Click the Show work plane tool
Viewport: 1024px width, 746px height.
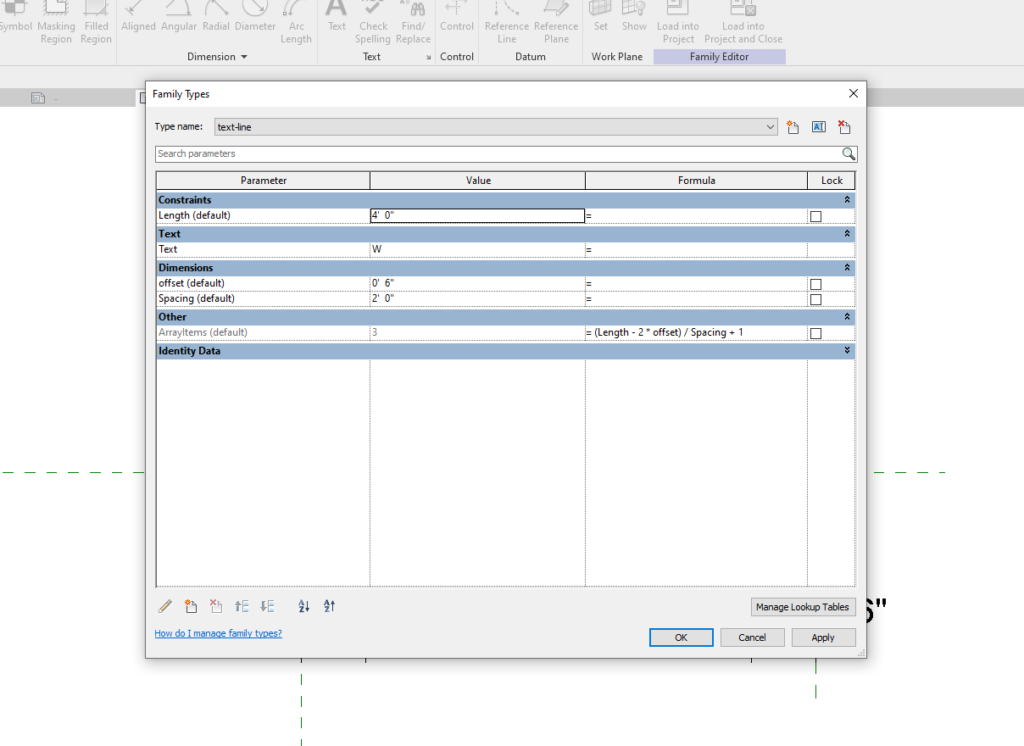pos(633,17)
